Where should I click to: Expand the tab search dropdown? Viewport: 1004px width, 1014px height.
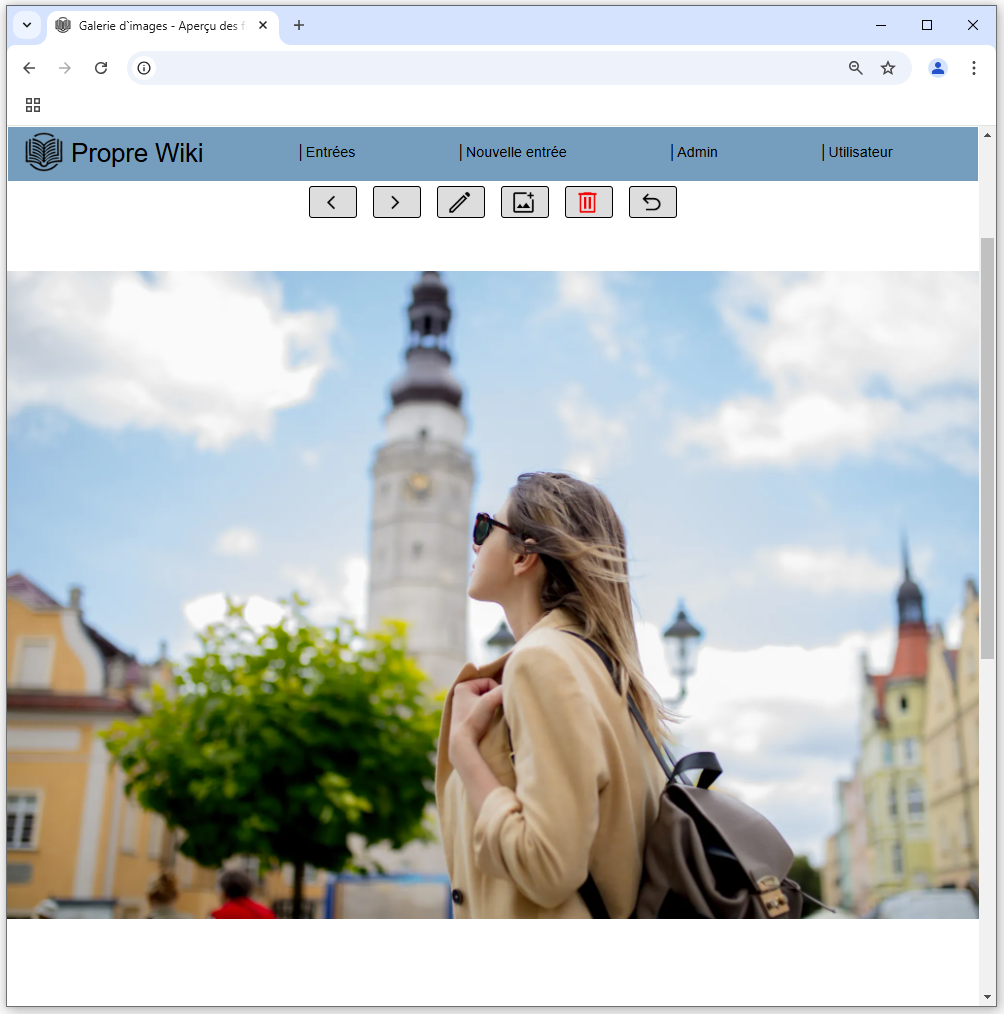point(27,25)
